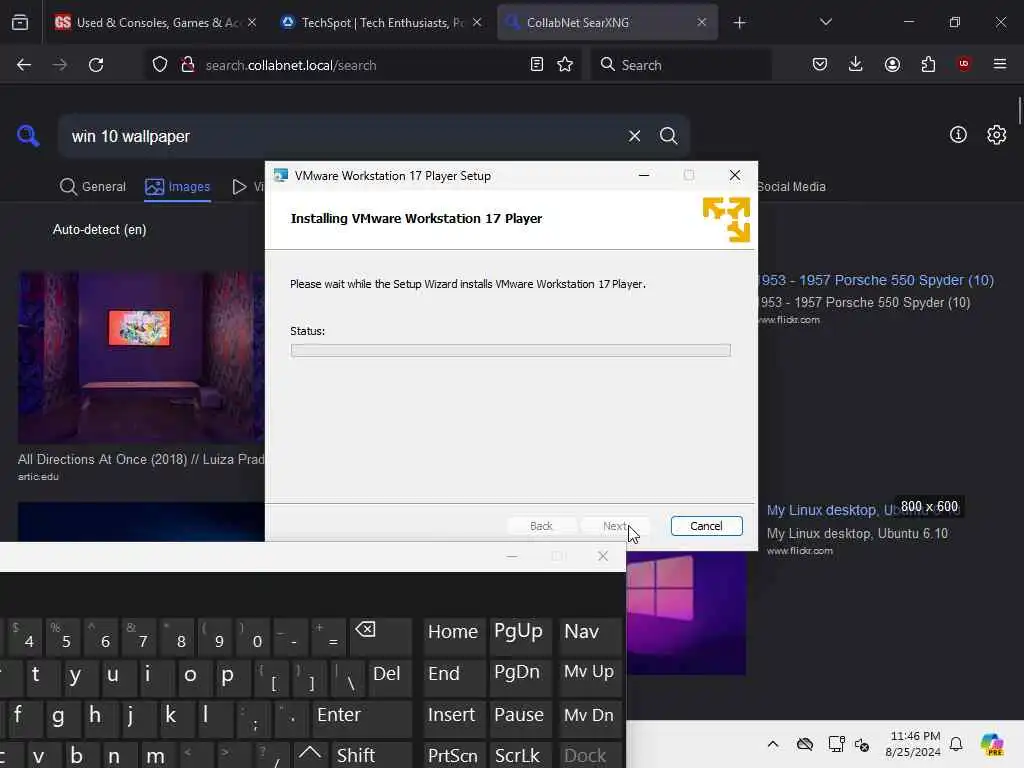
Task: Tap the Shift key on on-screen keyboard
Action: point(372,756)
